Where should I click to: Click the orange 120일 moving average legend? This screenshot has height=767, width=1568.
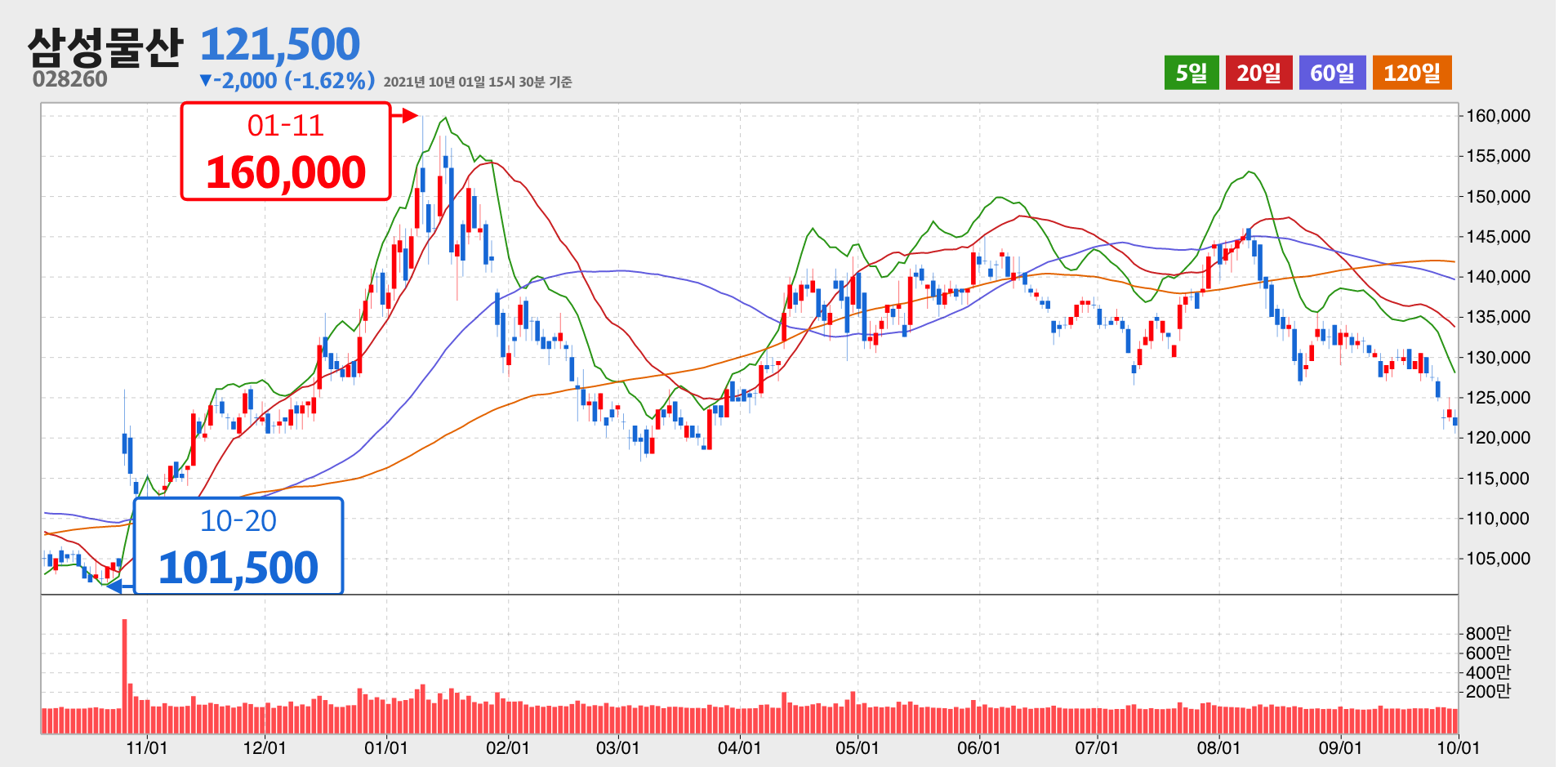click(x=1412, y=73)
